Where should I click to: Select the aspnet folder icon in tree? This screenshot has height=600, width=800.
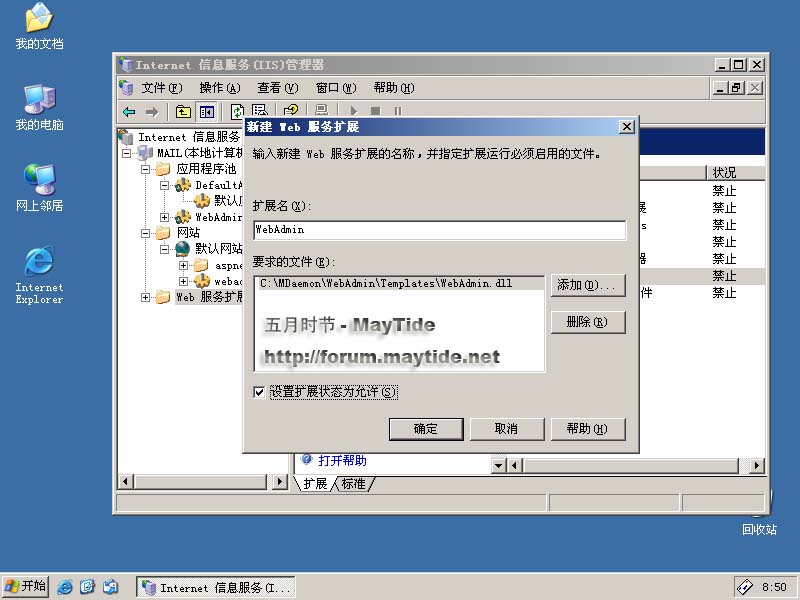click(201, 265)
